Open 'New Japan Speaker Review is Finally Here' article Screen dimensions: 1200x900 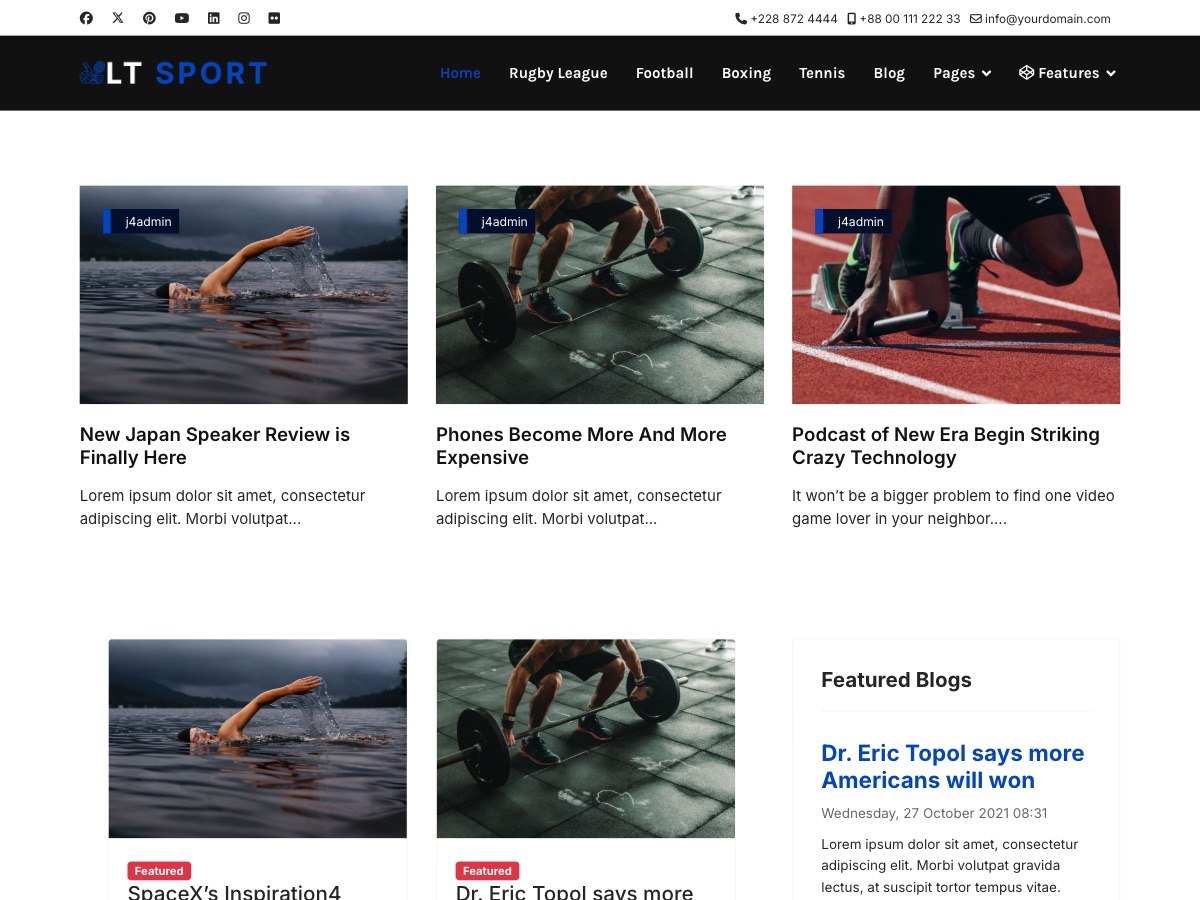pyautogui.click(x=215, y=446)
